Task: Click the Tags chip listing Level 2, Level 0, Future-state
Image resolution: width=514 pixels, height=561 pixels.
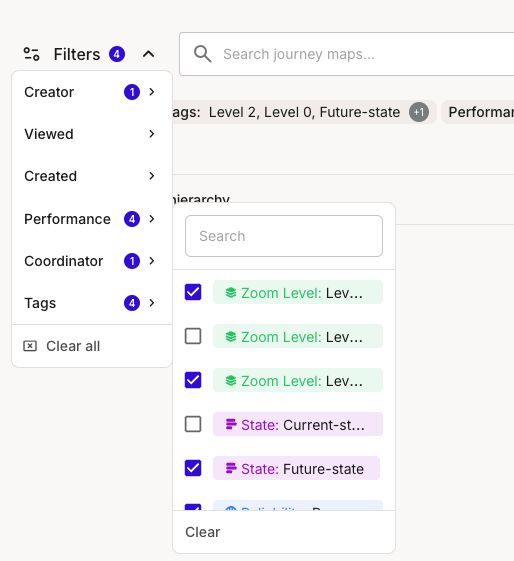Action: [304, 112]
